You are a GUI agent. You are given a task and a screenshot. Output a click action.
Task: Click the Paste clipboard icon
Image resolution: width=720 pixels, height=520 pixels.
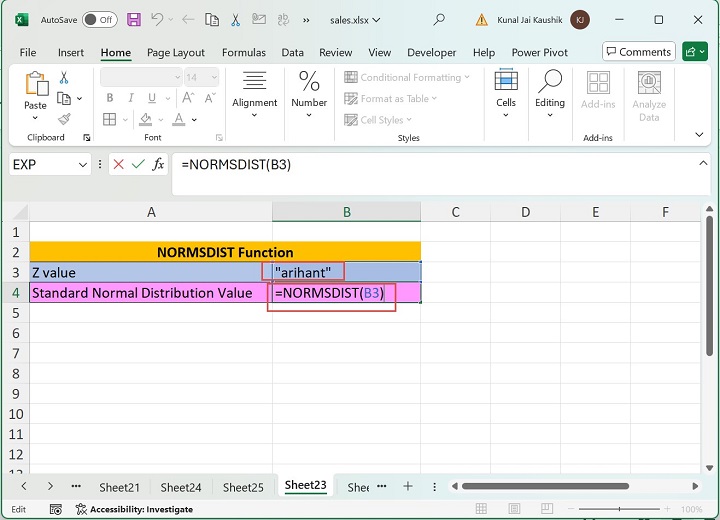(36, 84)
